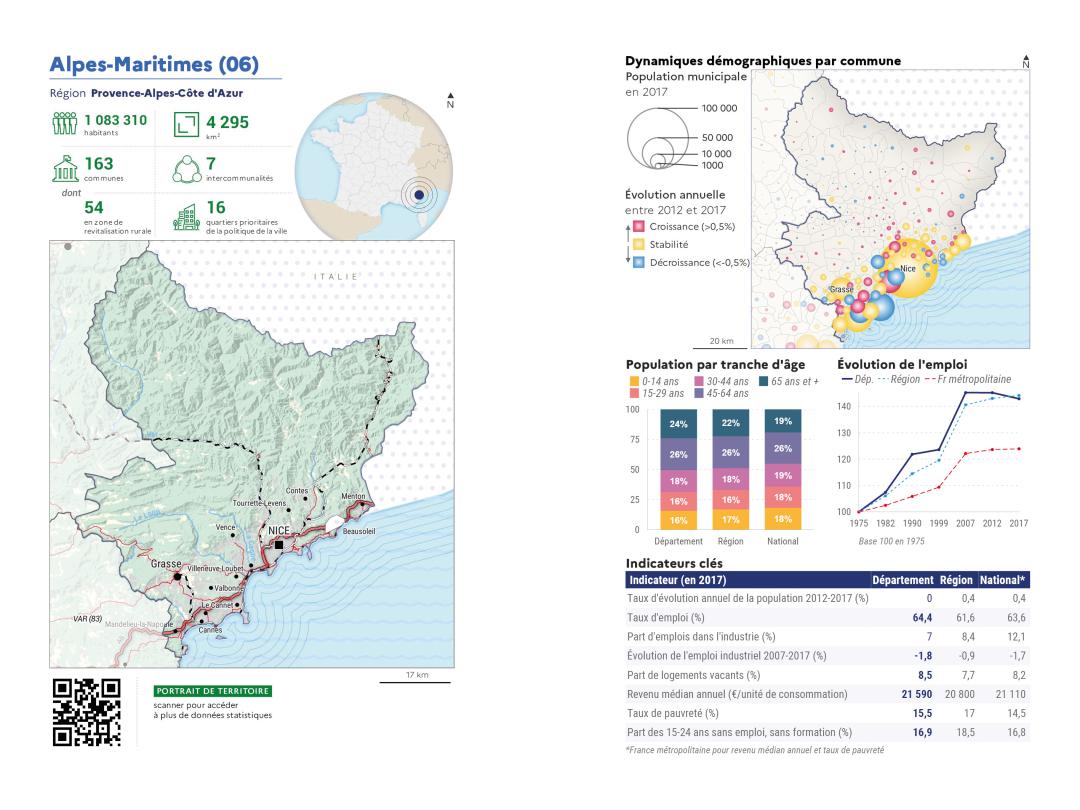Click the 22% segment of the Région bar

pos(731,423)
